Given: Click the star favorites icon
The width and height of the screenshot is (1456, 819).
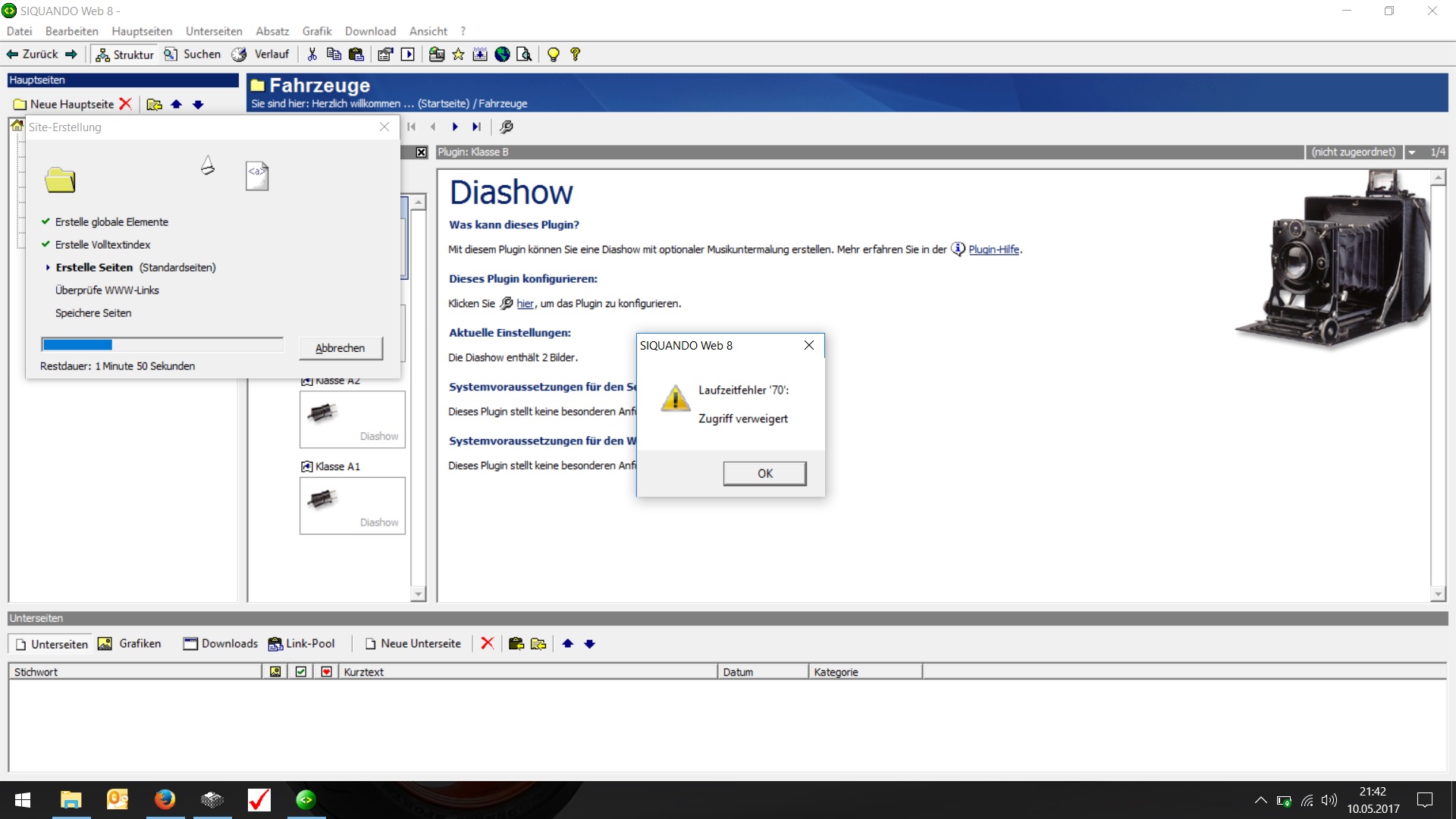Looking at the screenshot, I should tap(458, 54).
